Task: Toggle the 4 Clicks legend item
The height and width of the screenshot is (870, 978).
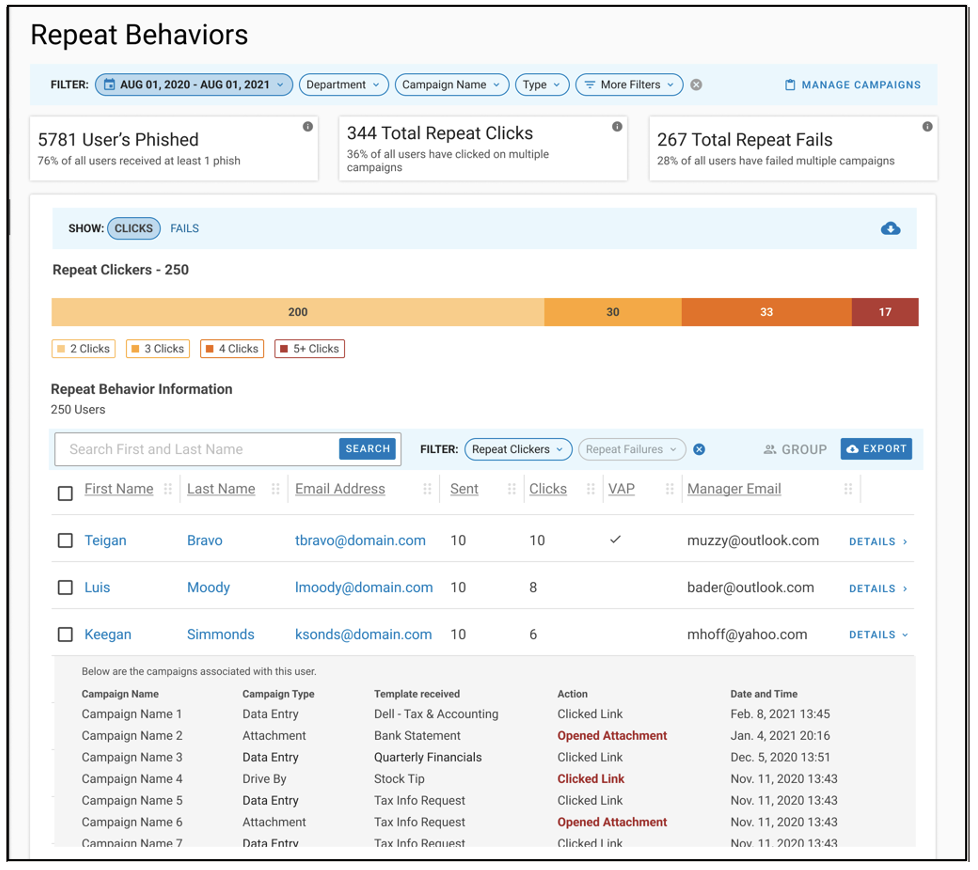Action: [x=232, y=349]
